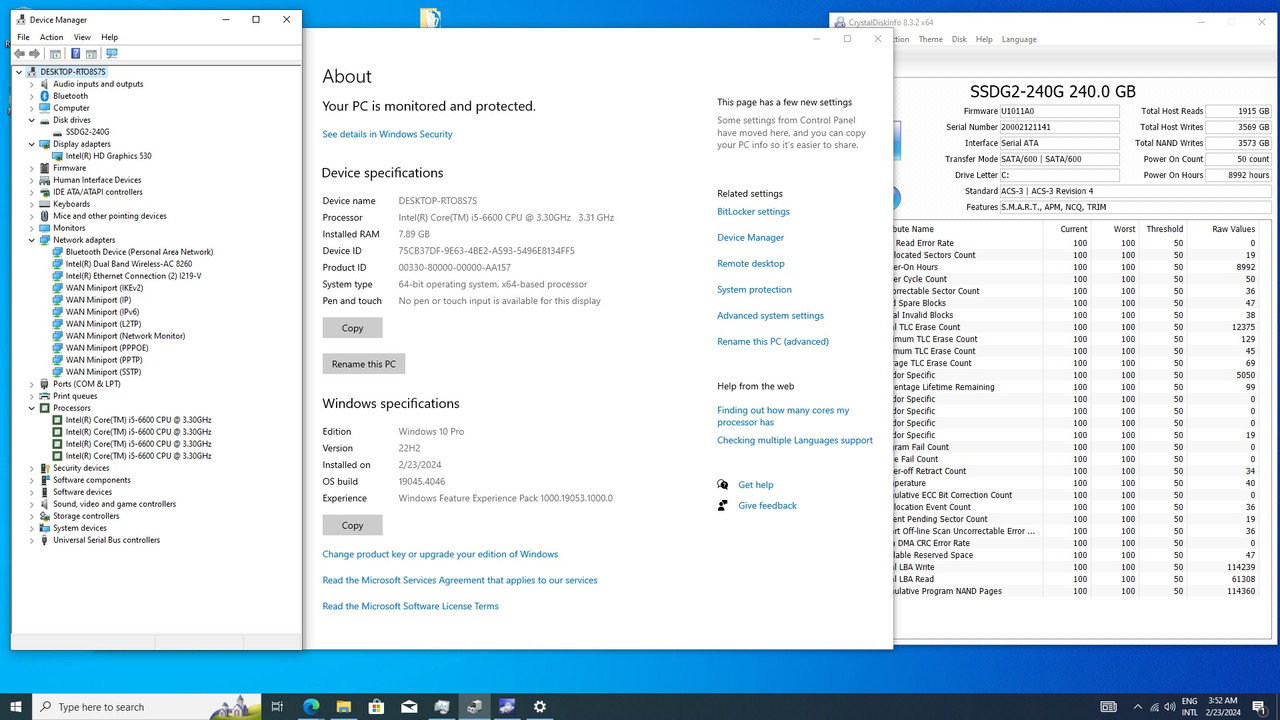Click the Rename this PC button
Screen dimensions: 1280x720
tap(364, 364)
